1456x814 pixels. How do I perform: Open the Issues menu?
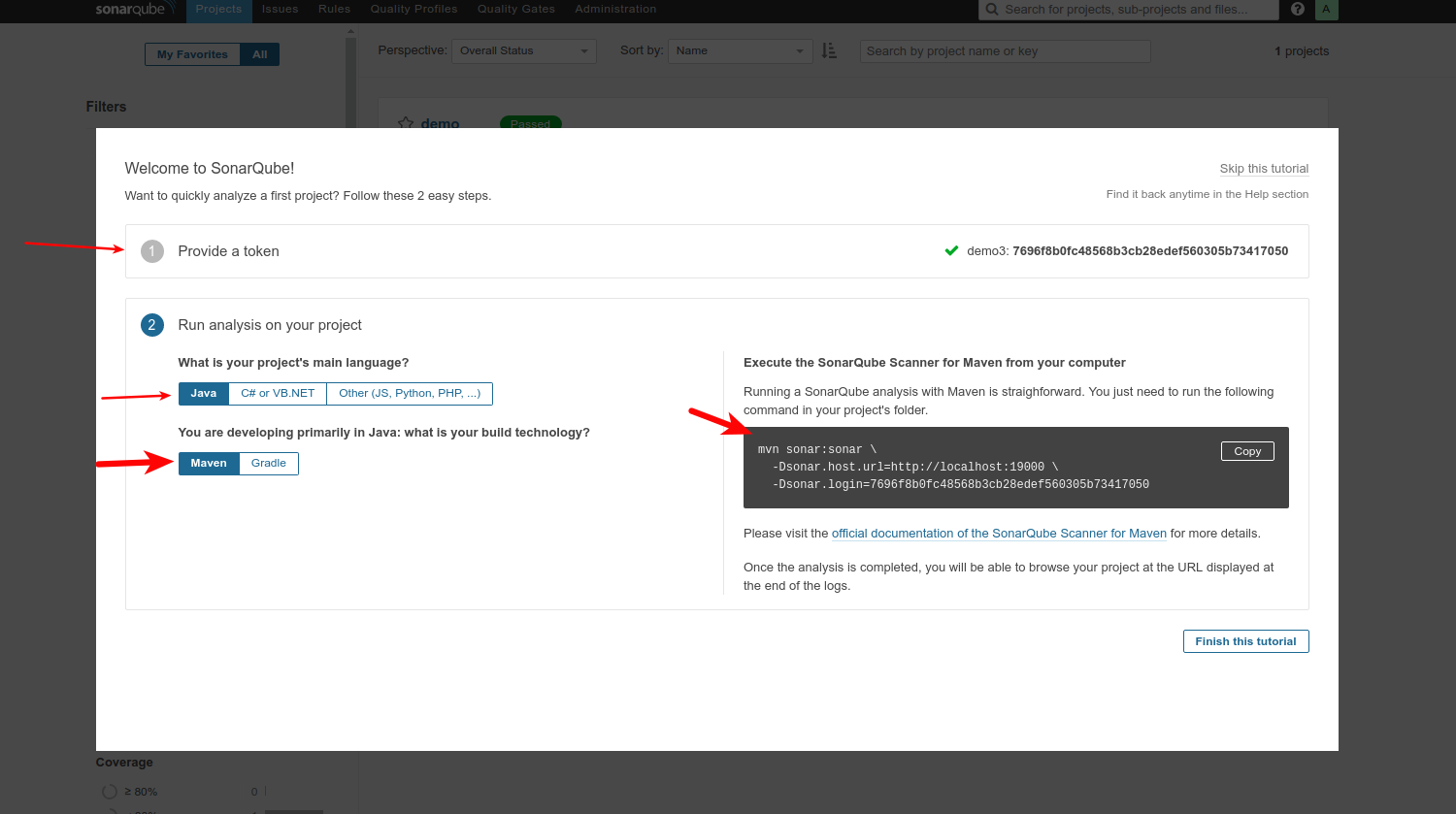281,9
